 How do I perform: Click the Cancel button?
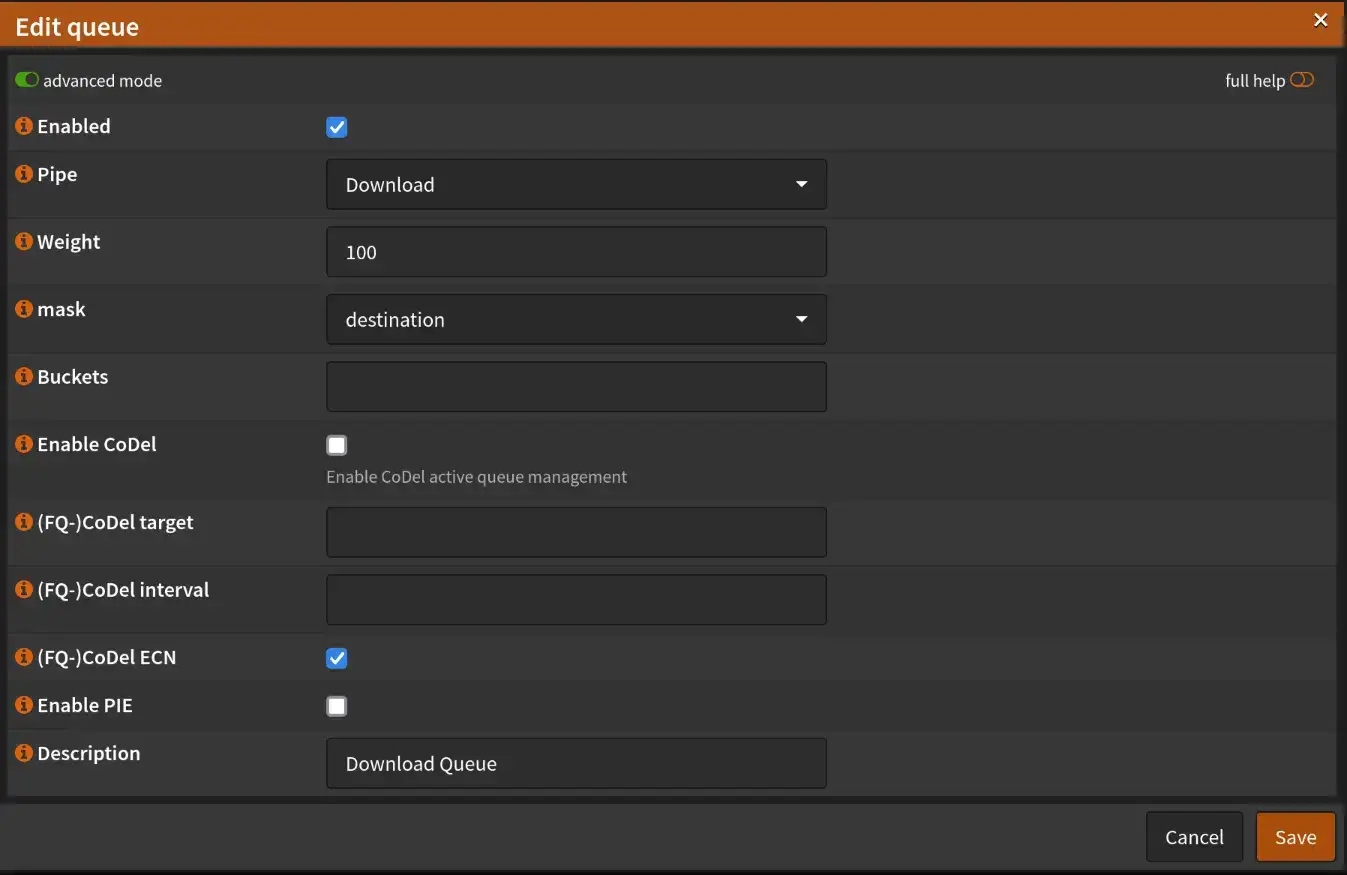click(1194, 837)
